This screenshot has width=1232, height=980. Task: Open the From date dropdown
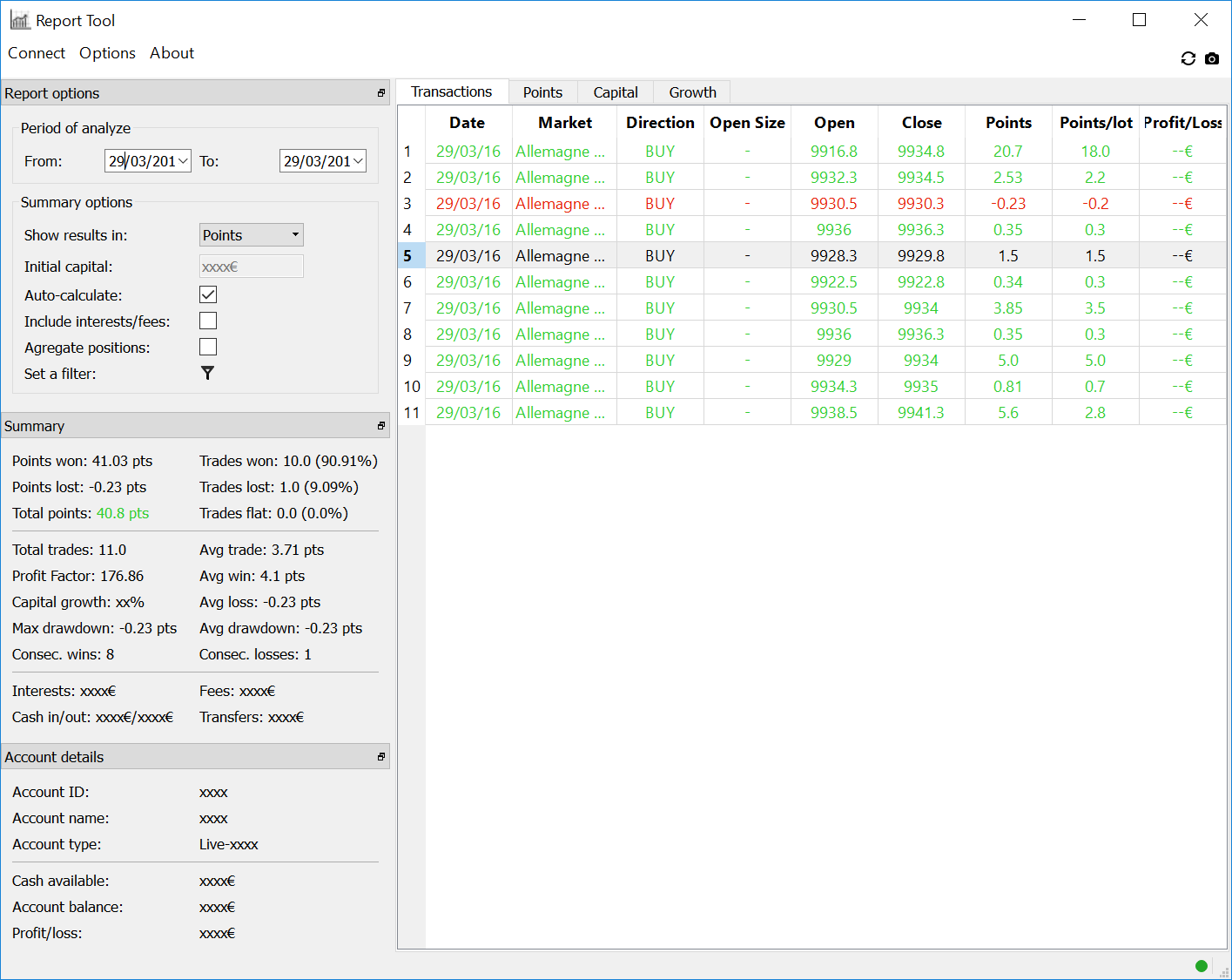[x=183, y=161]
